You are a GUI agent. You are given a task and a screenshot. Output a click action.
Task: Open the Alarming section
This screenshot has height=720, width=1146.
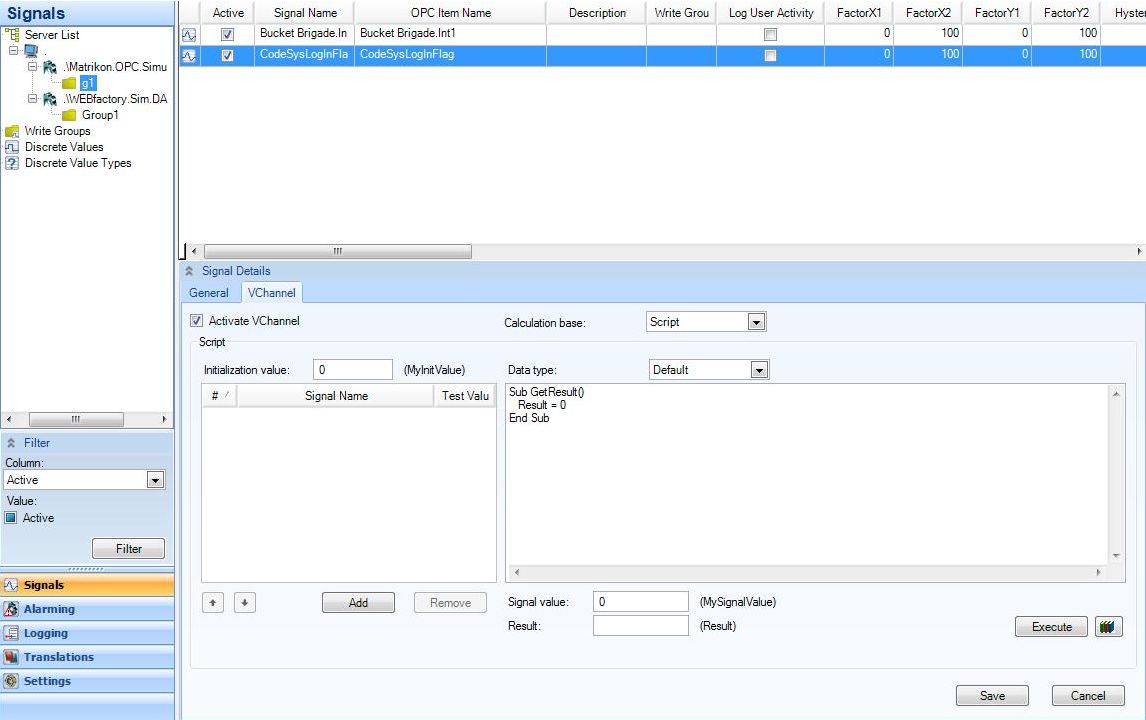pyautogui.click(x=49, y=609)
